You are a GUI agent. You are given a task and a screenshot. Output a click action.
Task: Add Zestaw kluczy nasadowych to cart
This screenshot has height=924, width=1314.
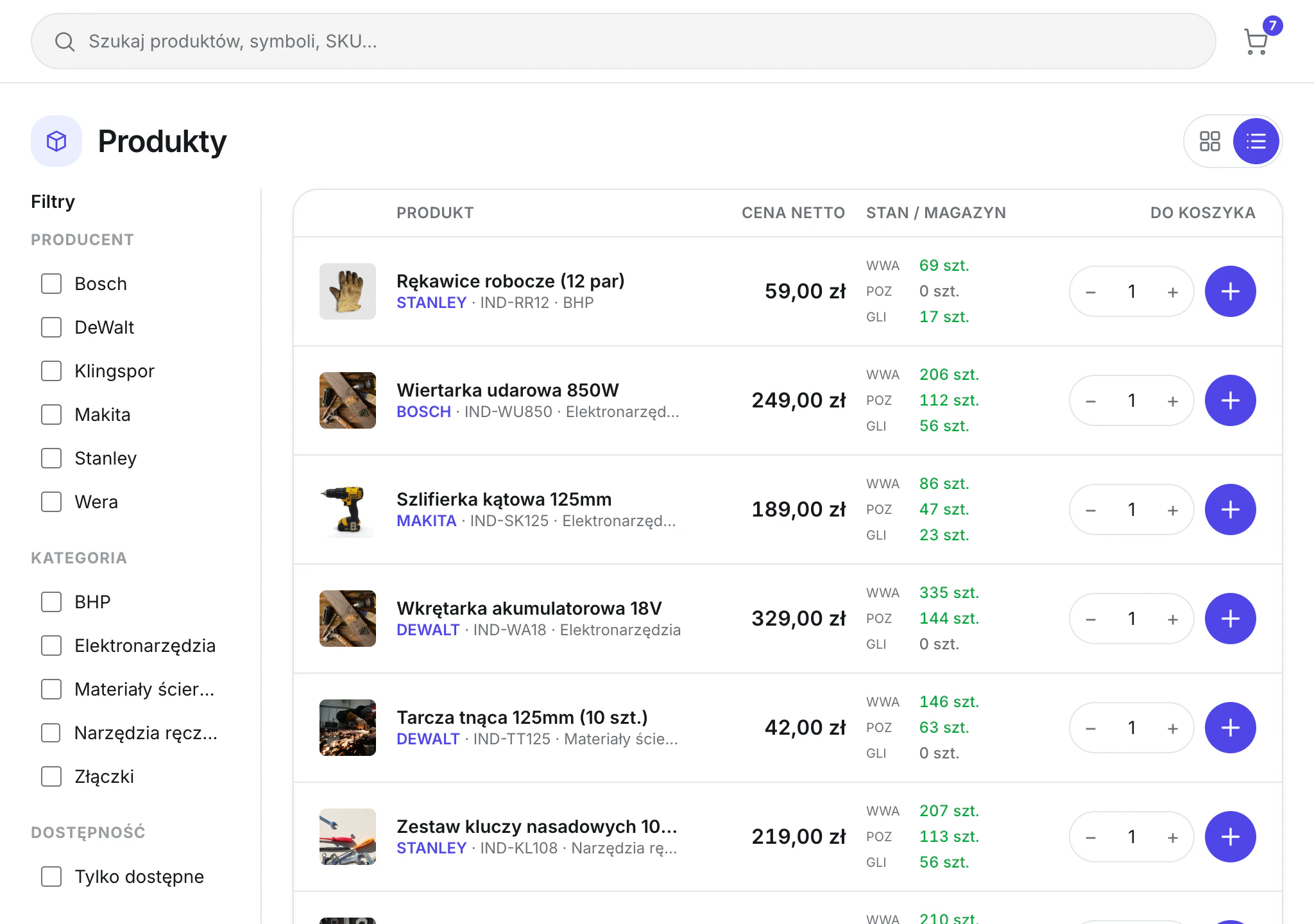(x=1230, y=837)
